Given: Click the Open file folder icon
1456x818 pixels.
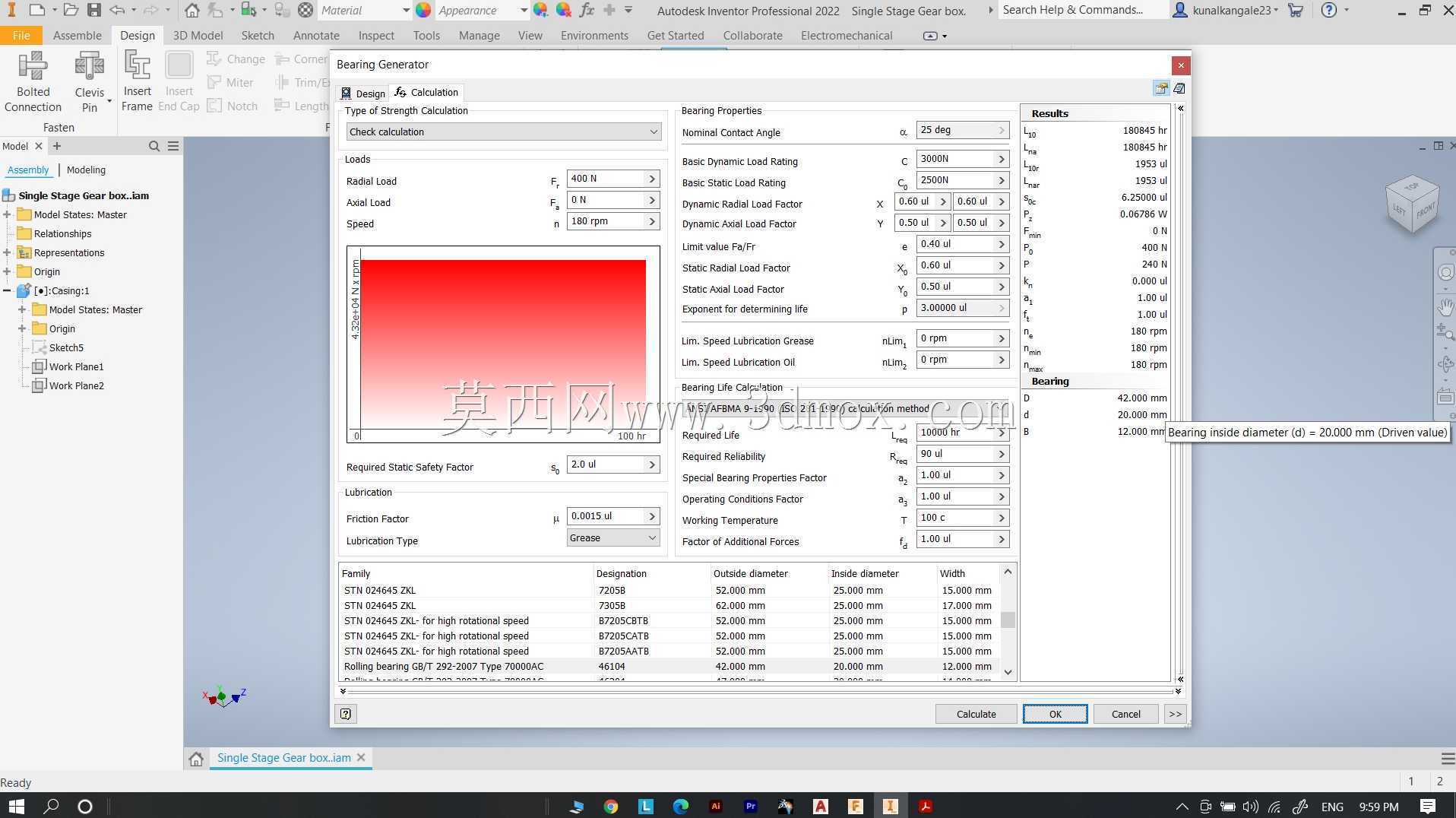Looking at the screenshot, I should (x=70, y=10).
